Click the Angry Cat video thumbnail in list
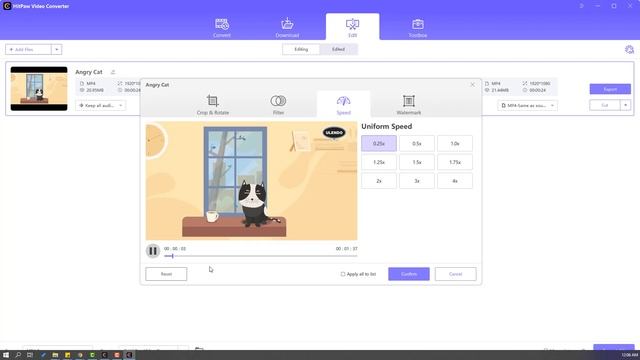Viewport: 640px width, 360px height. pos(39,89)
